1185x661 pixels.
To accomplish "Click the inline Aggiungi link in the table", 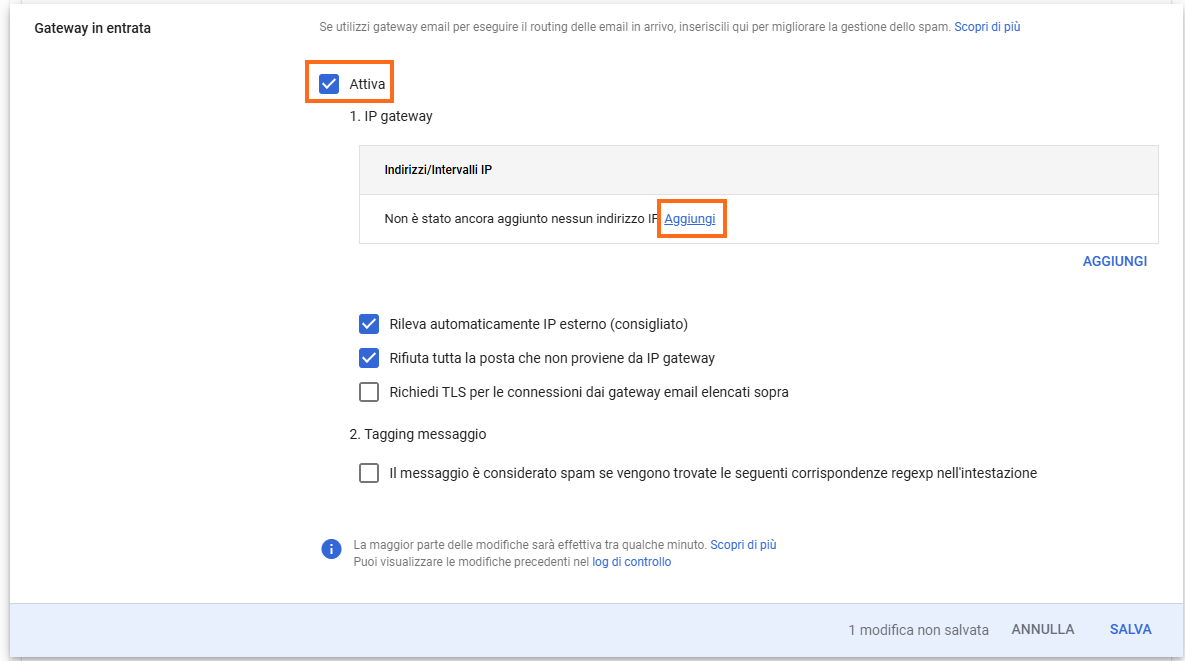I will pyautogui.click(x=690, y=219).
